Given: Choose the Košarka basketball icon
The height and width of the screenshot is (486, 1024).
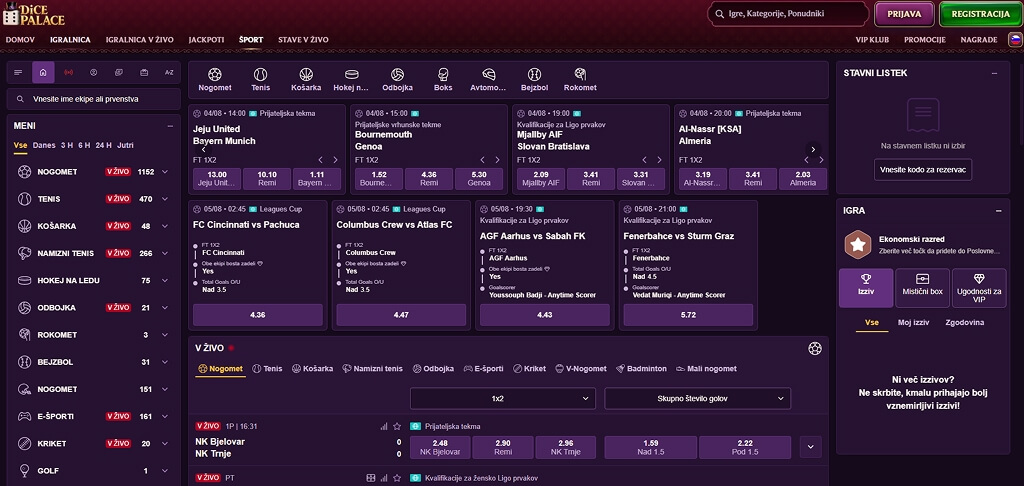Looking at the screenshot, I should point(306,74).
